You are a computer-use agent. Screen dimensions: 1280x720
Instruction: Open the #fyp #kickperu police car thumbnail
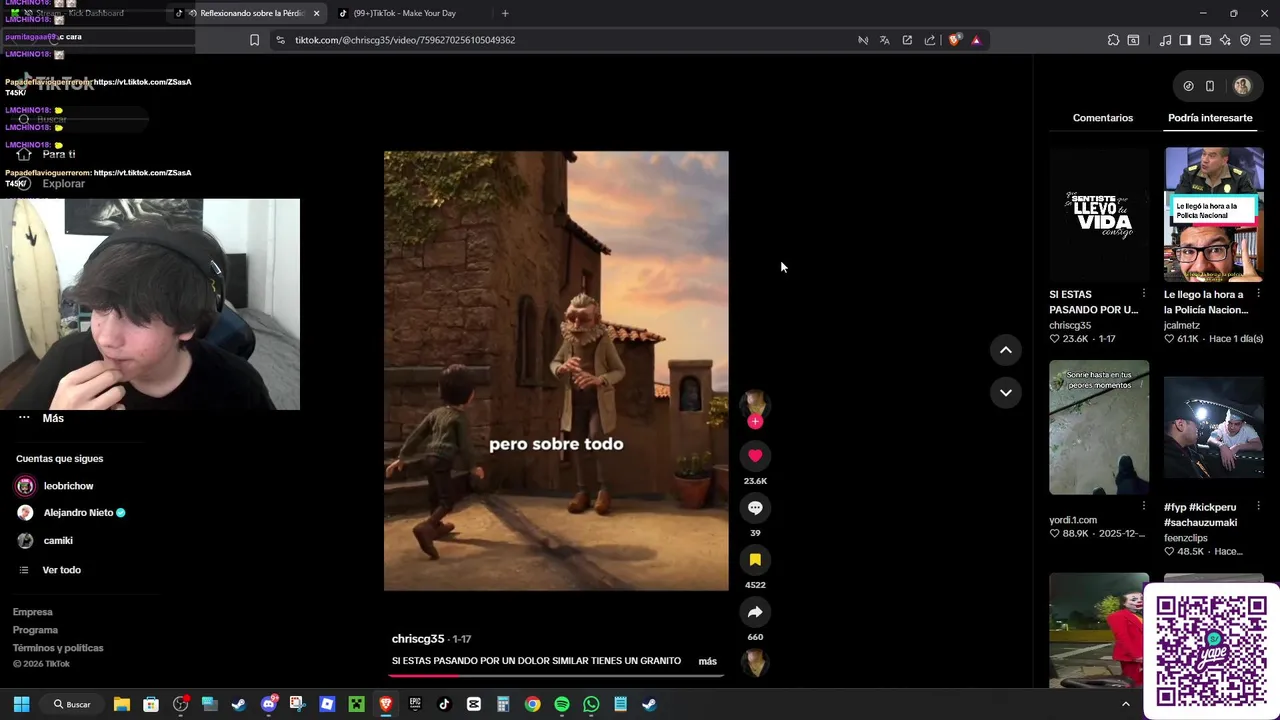point(1214,427)
